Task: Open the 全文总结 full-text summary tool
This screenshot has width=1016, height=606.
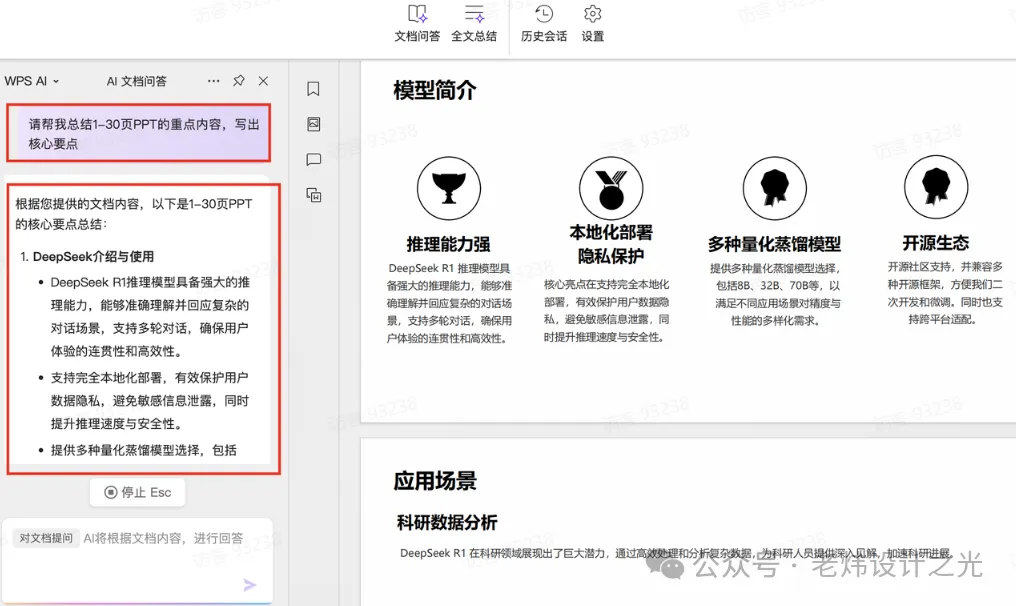Action: pos(474,23)
